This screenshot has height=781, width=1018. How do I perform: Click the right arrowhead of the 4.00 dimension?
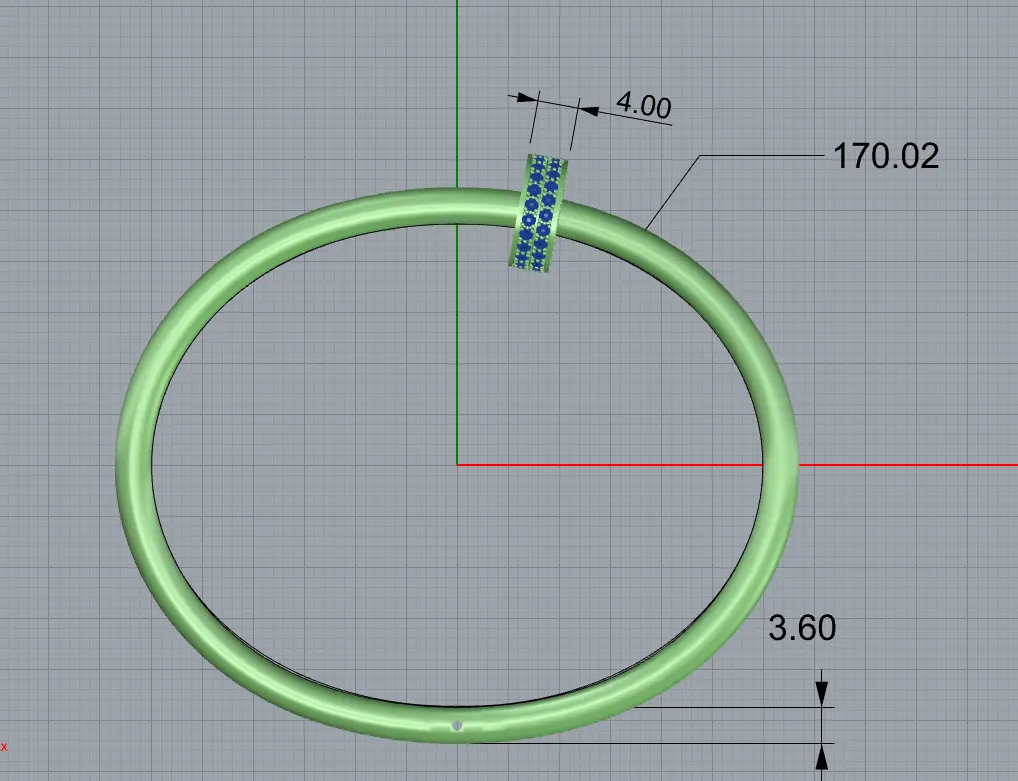coord(590,112)
